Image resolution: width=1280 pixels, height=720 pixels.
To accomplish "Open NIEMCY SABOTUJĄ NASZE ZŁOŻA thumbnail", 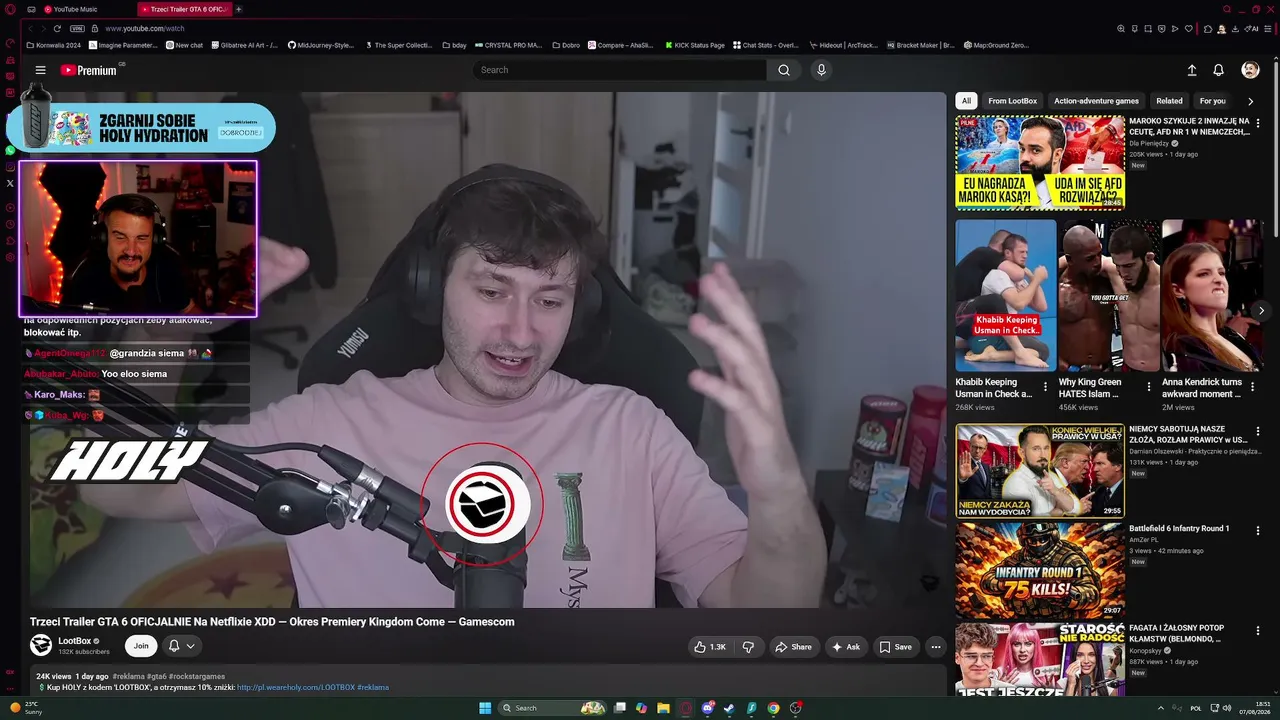I will [1040, 470].
